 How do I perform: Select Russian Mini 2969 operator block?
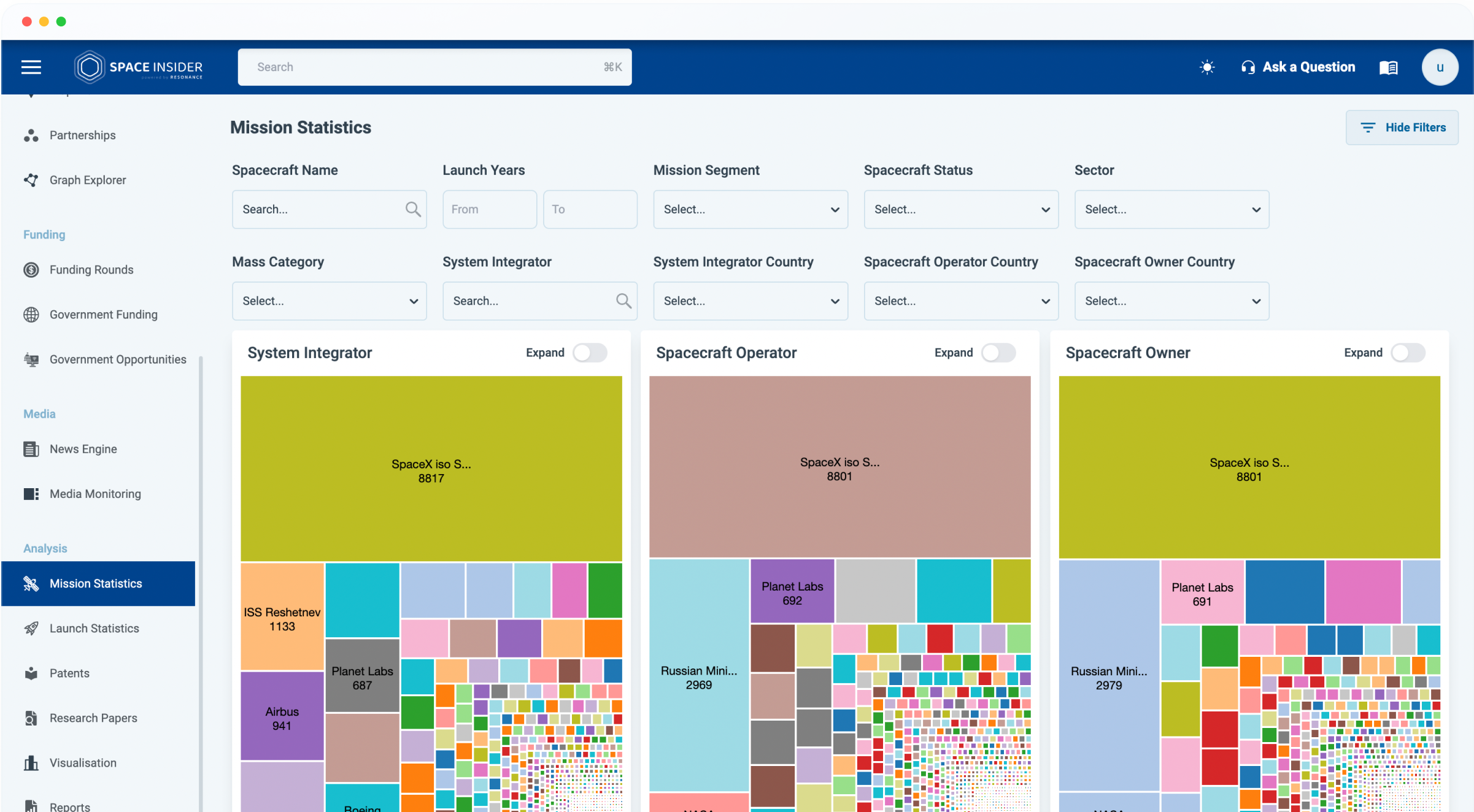coord(699,675)
